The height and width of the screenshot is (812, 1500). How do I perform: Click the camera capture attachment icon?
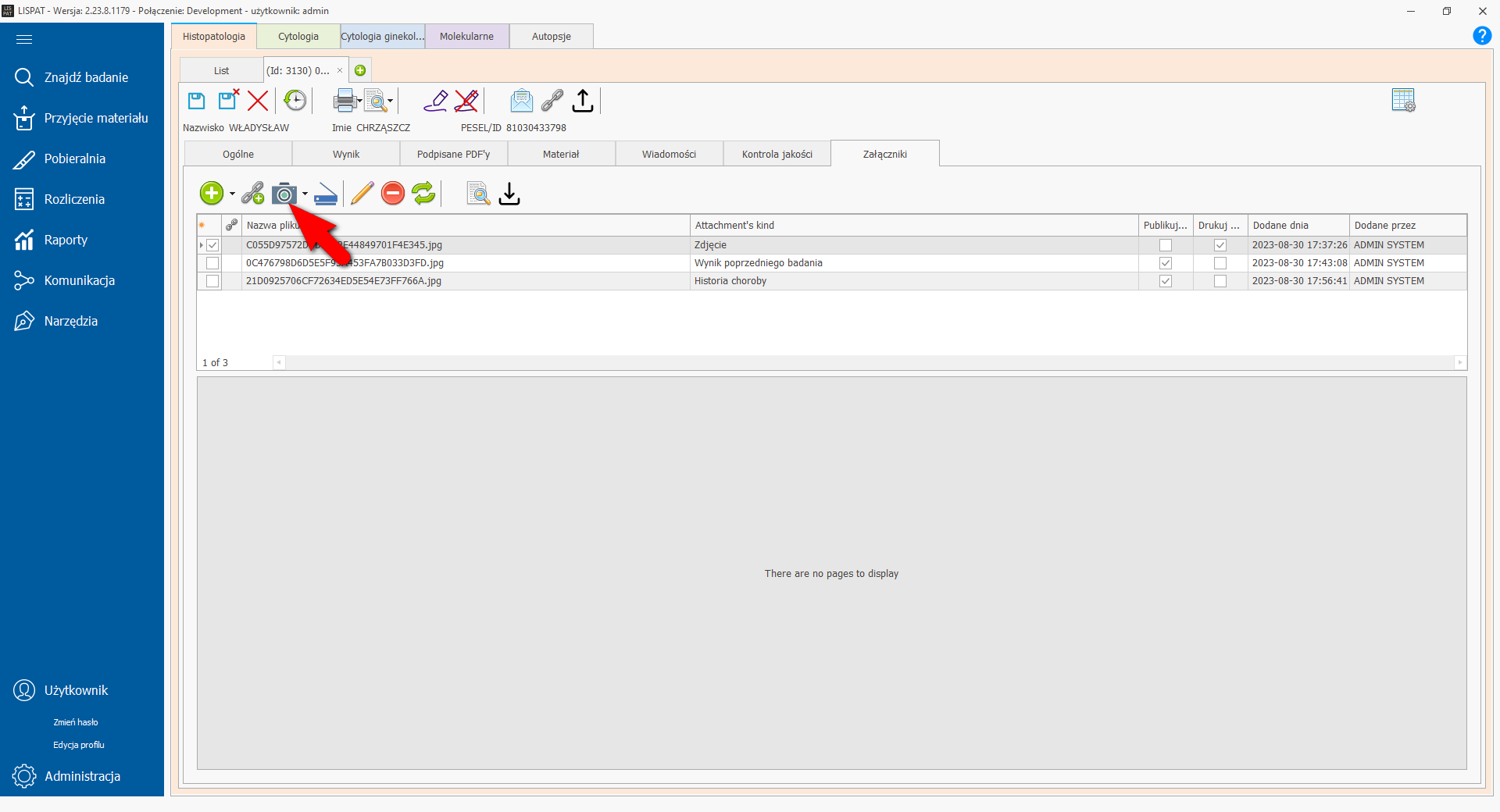(284, 194)
